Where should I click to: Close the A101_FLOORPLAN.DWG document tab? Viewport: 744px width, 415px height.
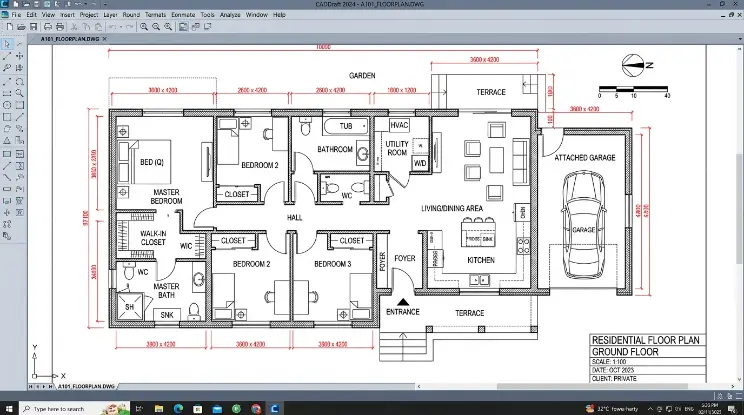click(x=105, y=39)
